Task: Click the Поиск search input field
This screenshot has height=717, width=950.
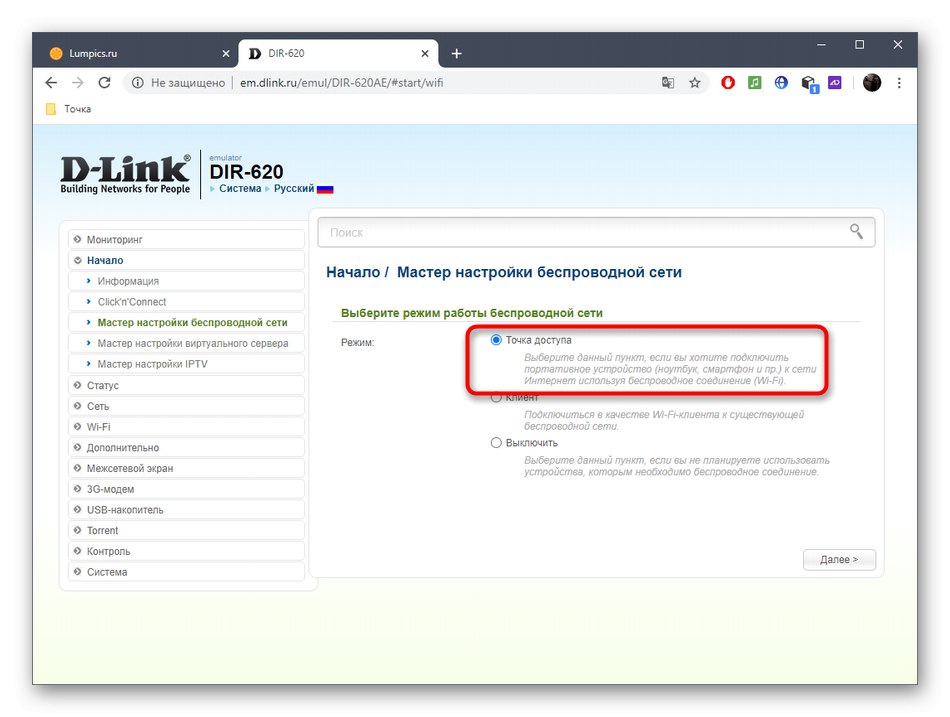Action: click(500, 231)
